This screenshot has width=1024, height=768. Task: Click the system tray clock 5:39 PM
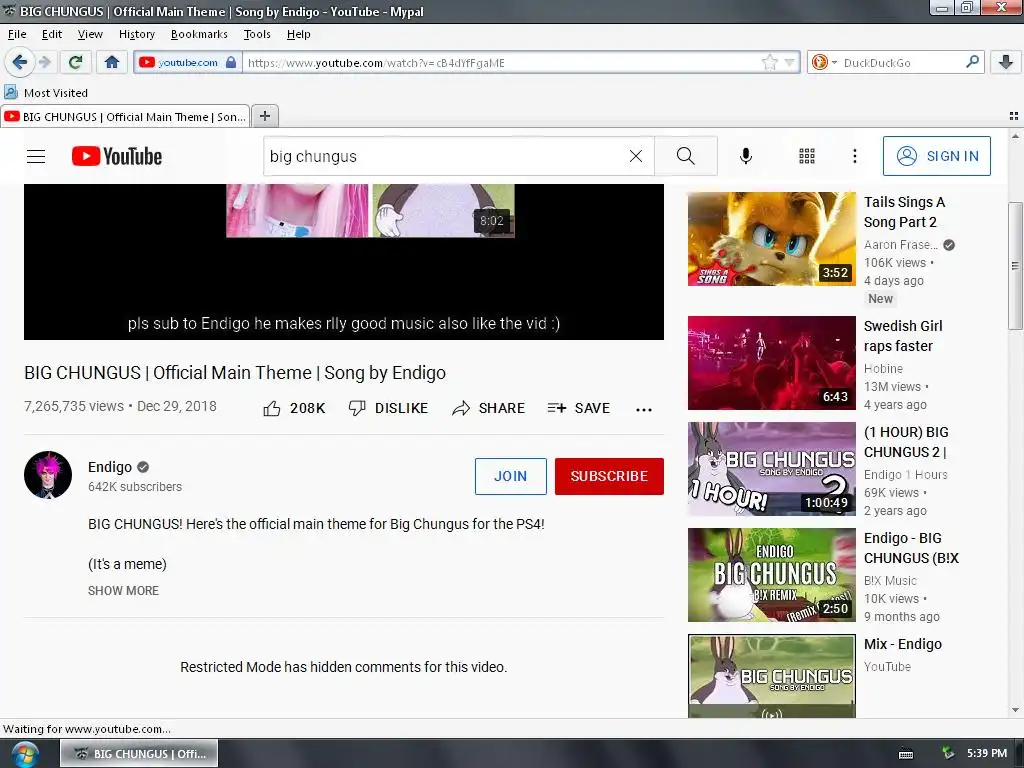pyautogui.click(x=987, y=753)
